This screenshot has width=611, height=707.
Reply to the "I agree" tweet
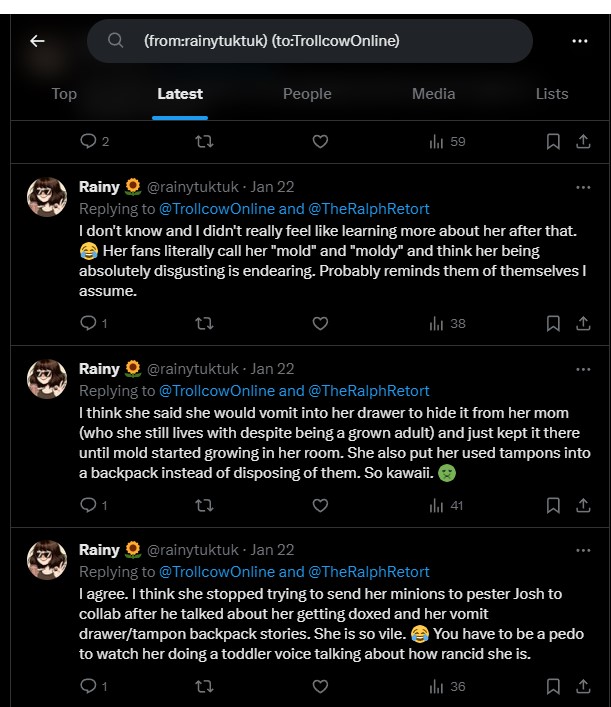87,686
